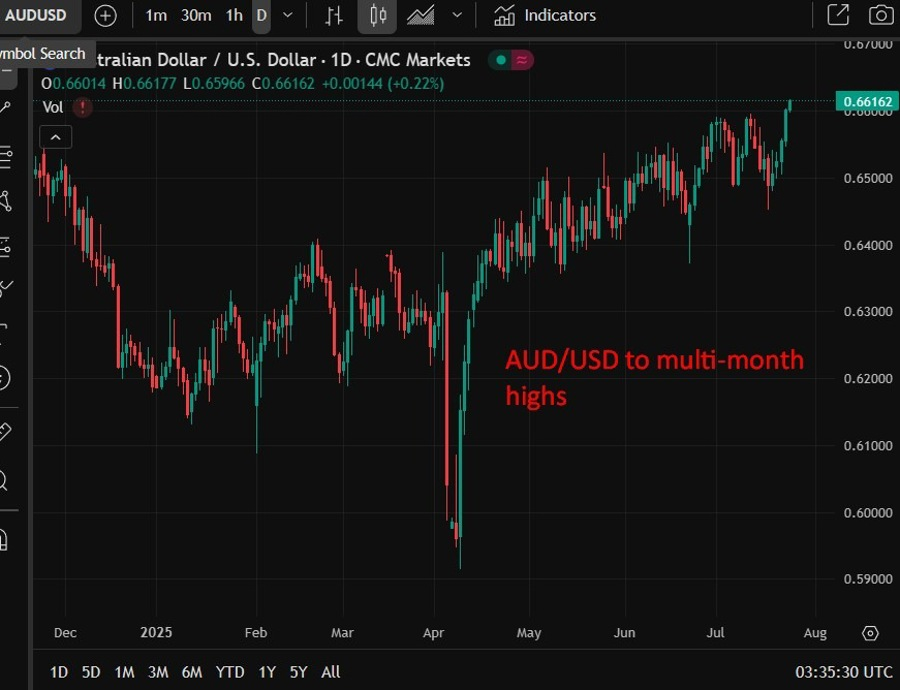Take a chart snapshot with camera icon
The height and width of the screenshot is (690, 900).
(880, 15)
